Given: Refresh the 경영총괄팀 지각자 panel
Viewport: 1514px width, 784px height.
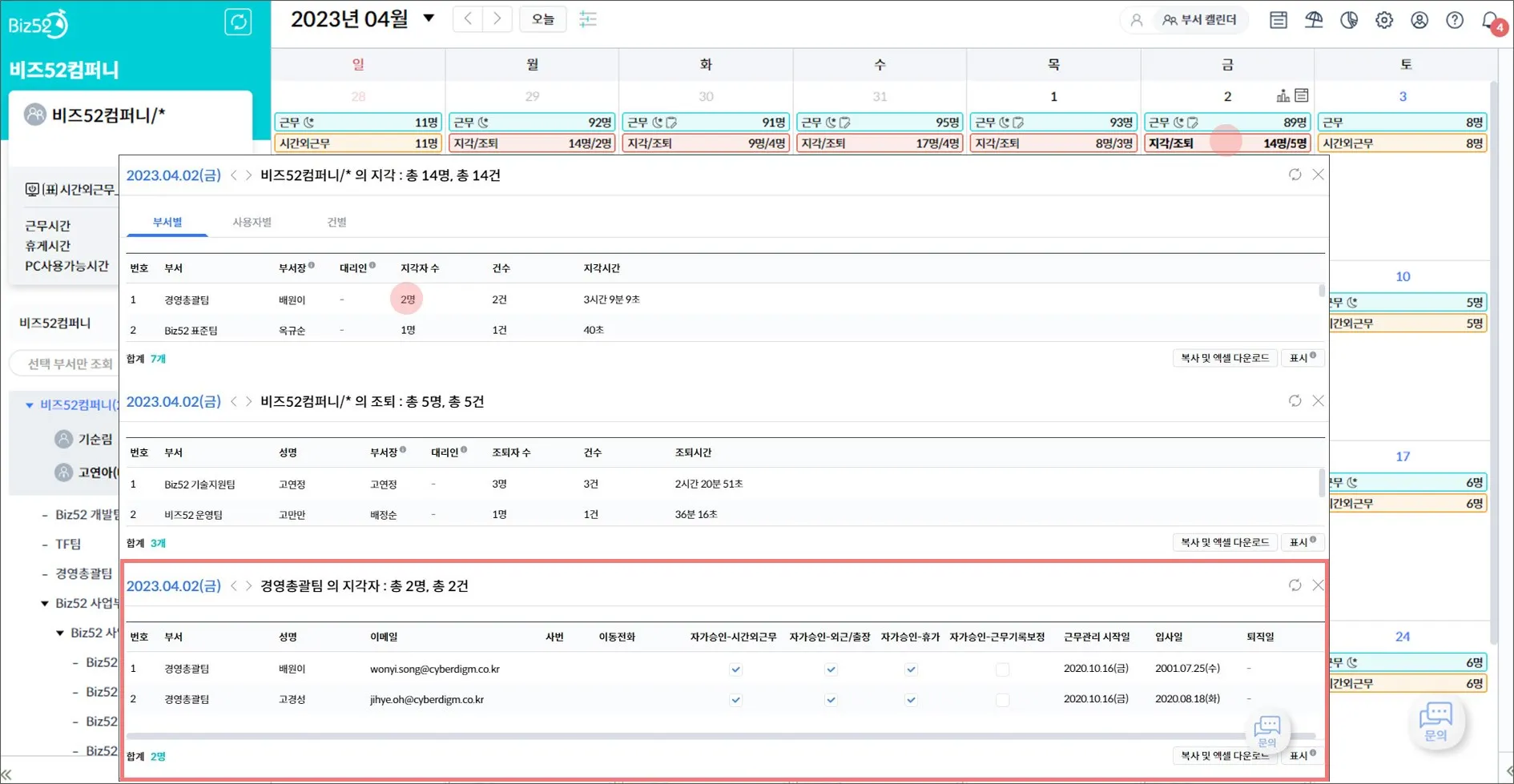Looking at the screenshot, I should [1295, 585].
